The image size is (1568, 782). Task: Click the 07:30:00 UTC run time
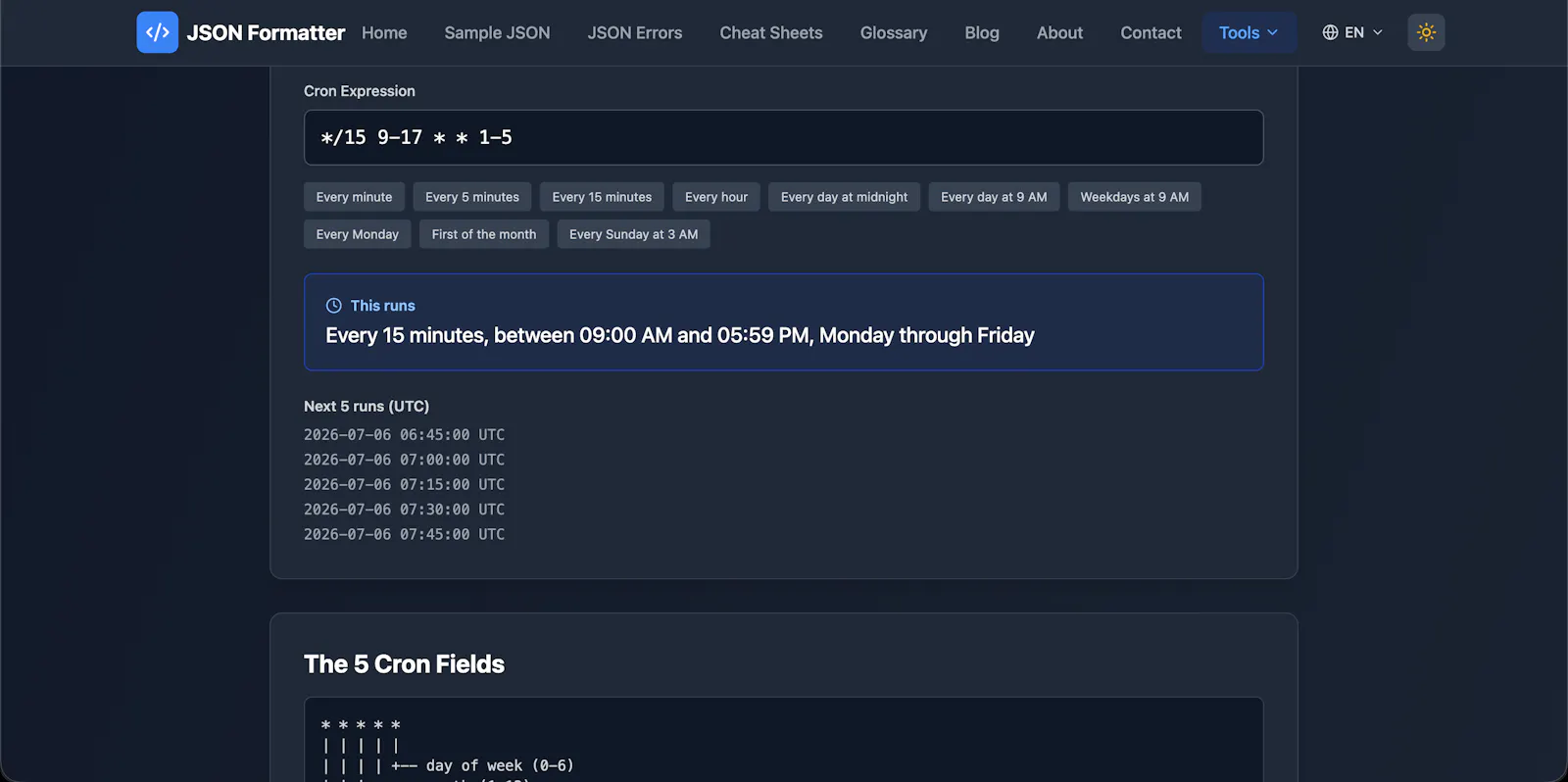404,510
